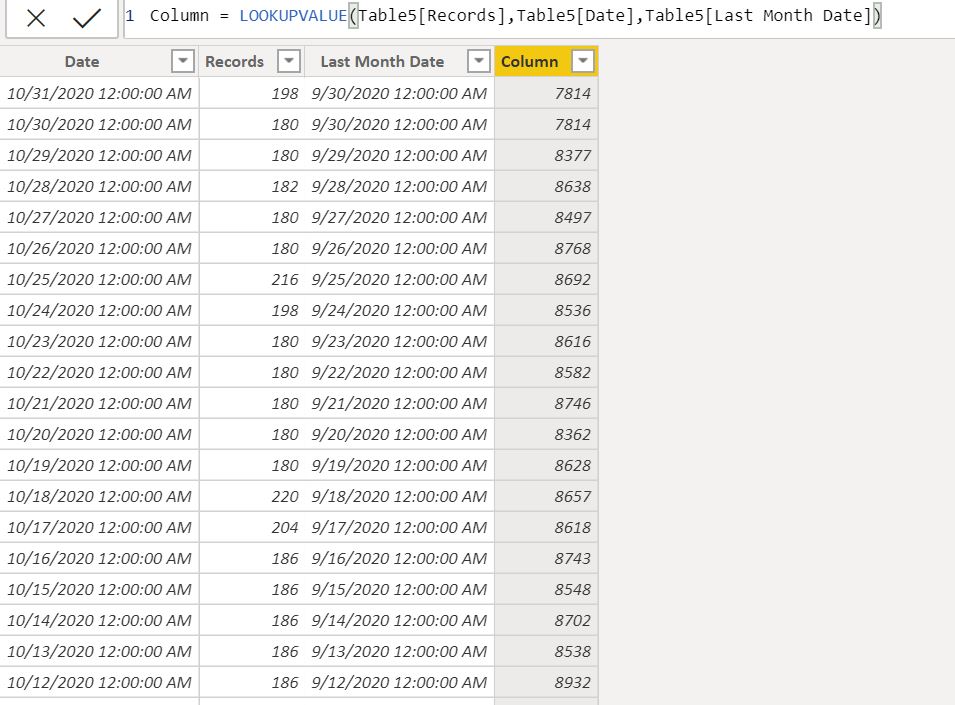Select Column value 8743

546,558
